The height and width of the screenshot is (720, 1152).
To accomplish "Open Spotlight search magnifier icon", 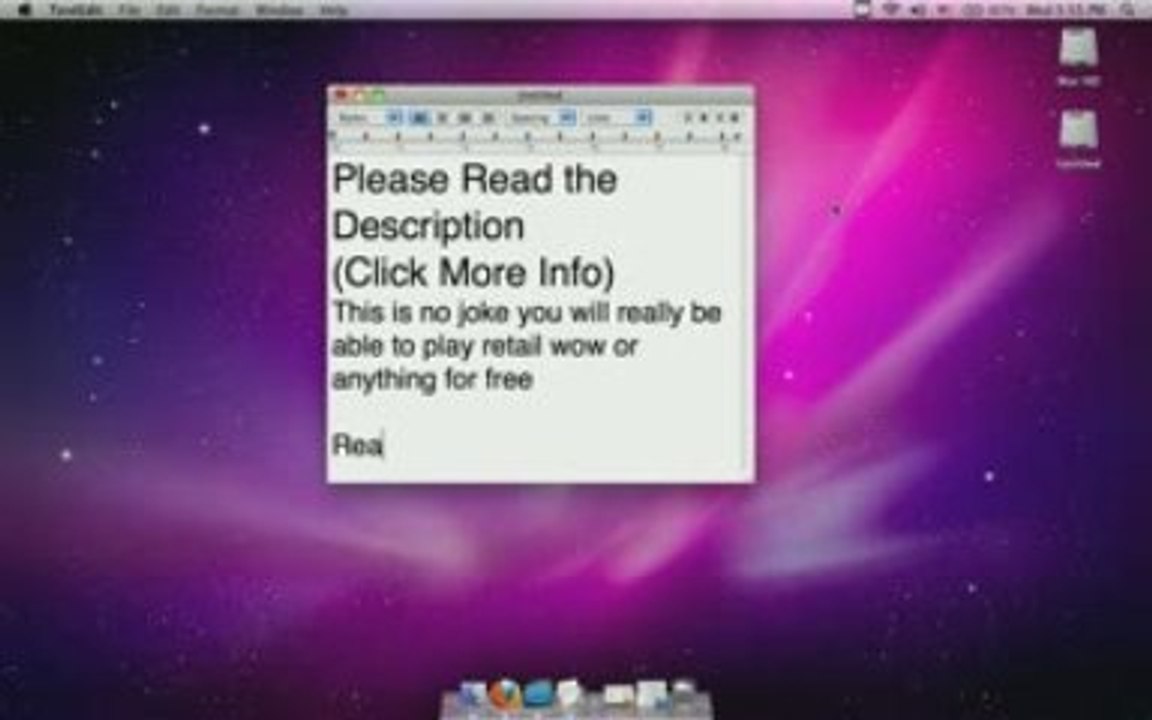I will point(1127,10).
